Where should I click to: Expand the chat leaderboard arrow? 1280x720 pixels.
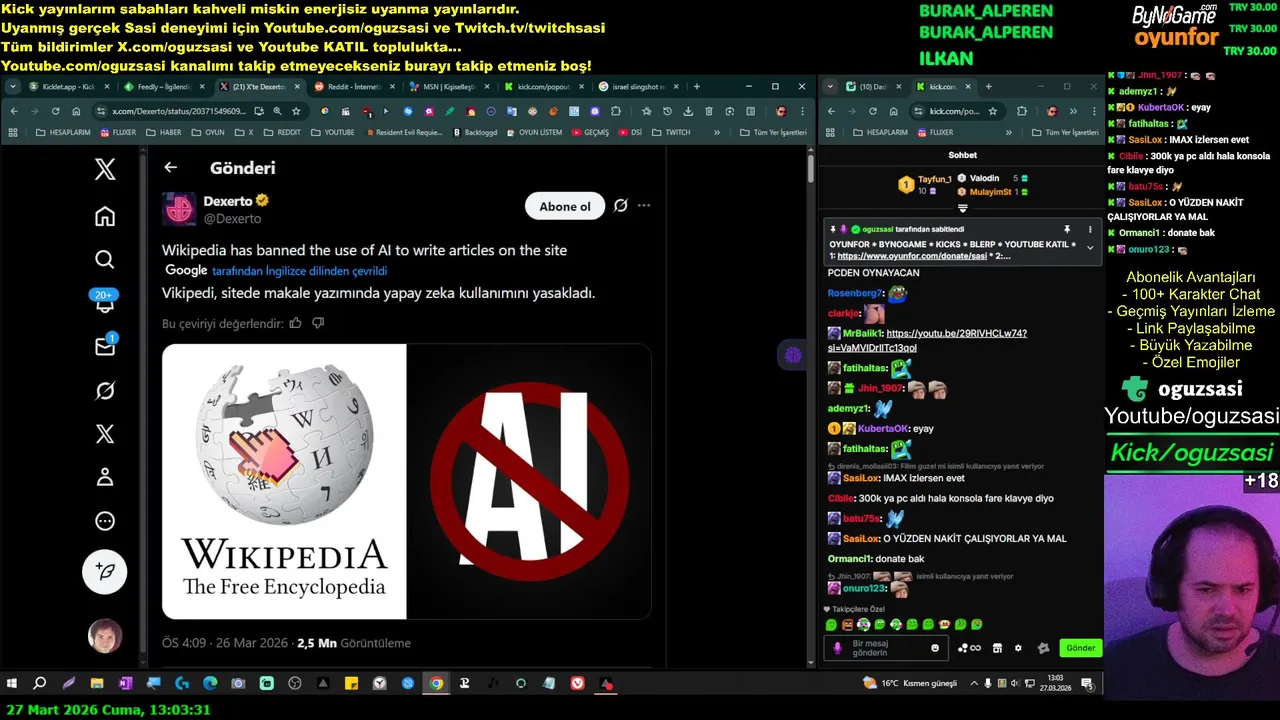(x=963, y=208)
